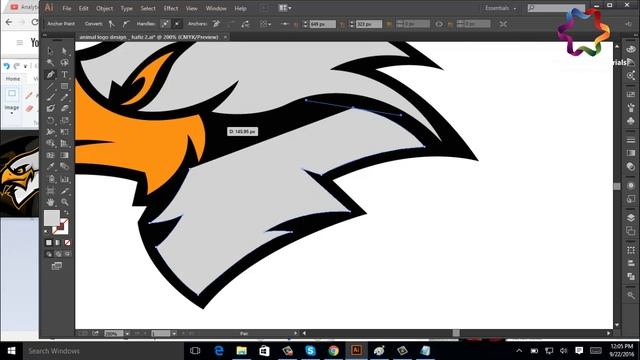Select the Magic Wand tool
640x360 pixels.
tap(50, 62)
